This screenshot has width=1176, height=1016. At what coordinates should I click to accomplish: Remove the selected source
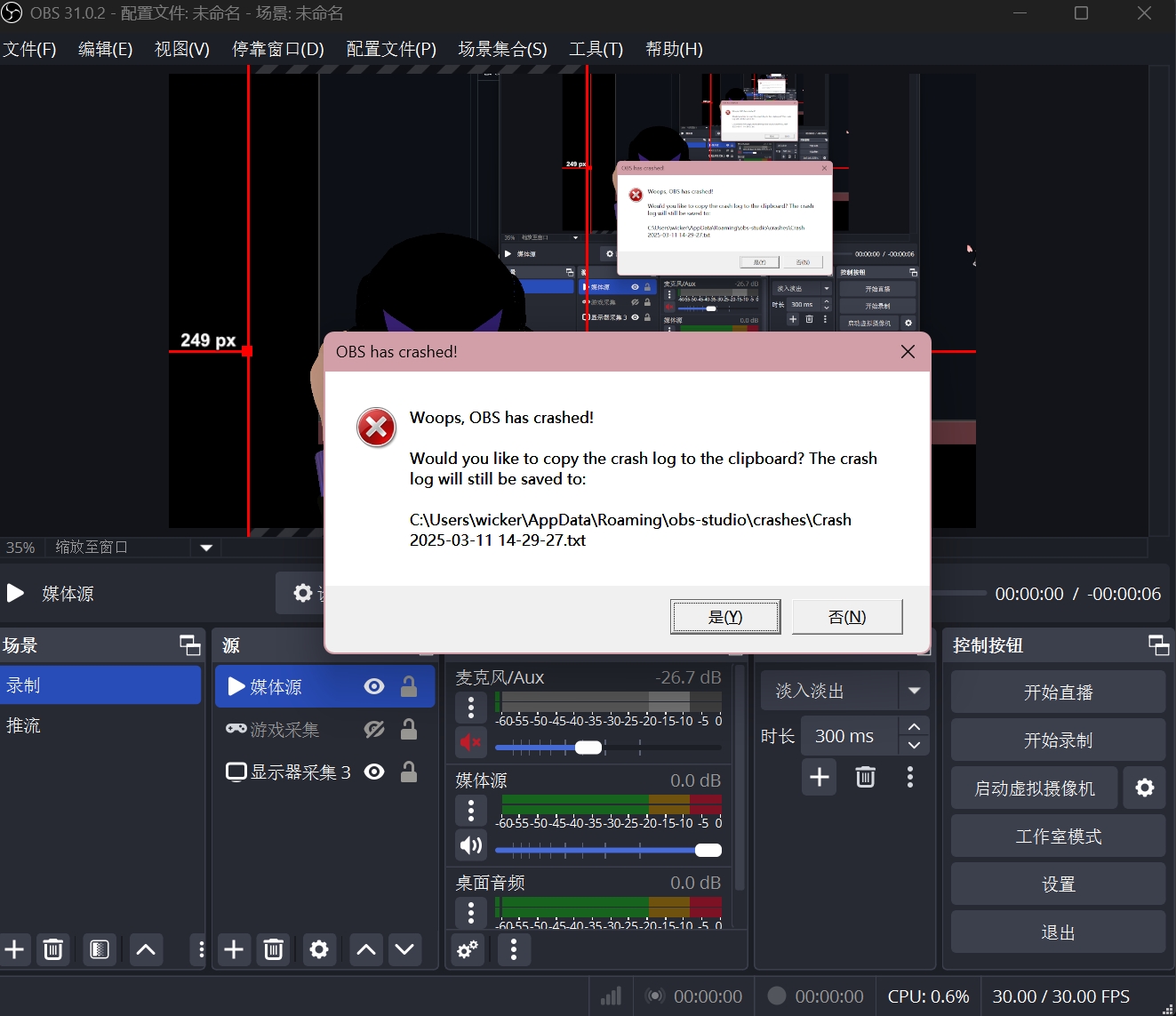click(273, 949)
